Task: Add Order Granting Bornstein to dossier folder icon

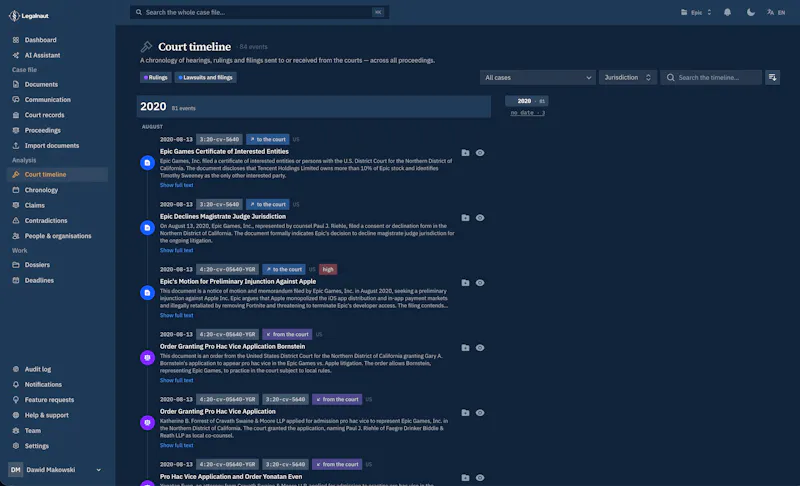Action: pyautogui.click(x=465, y=348)
